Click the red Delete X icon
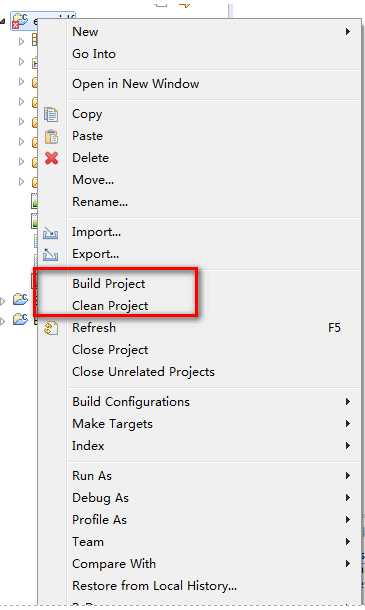Screen dimensions: 365x610 51,158
